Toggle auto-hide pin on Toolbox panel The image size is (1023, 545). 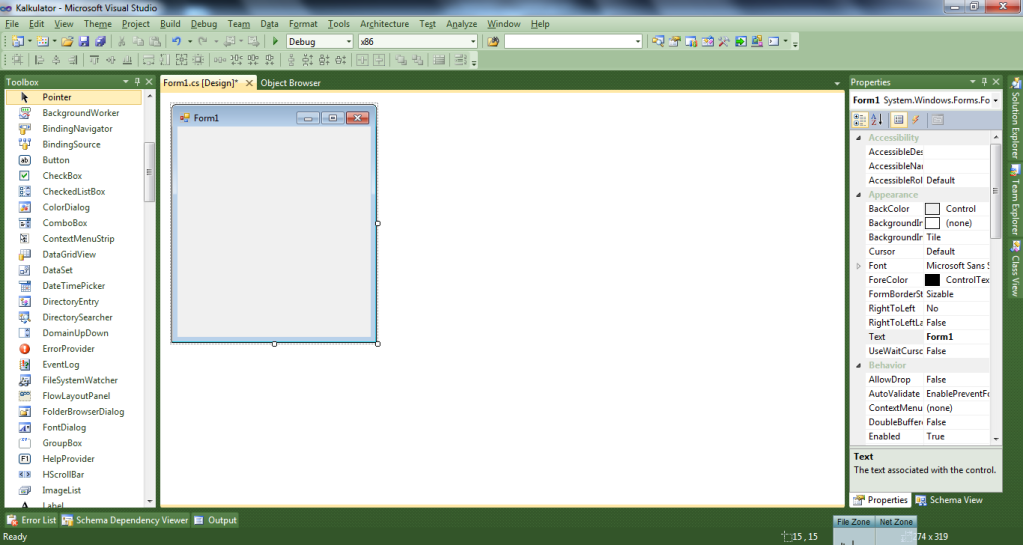click(x=137, y=82)
